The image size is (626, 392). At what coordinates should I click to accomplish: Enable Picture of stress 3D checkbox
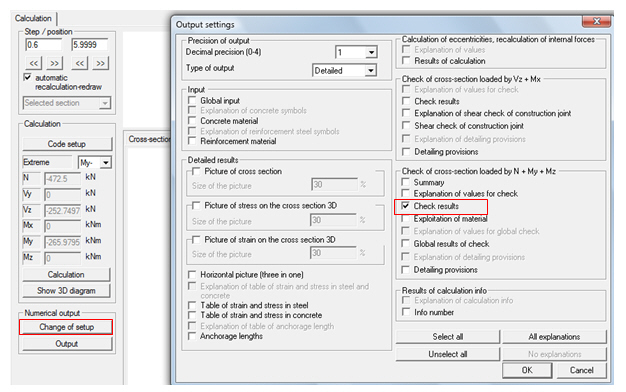pos(196,206)
